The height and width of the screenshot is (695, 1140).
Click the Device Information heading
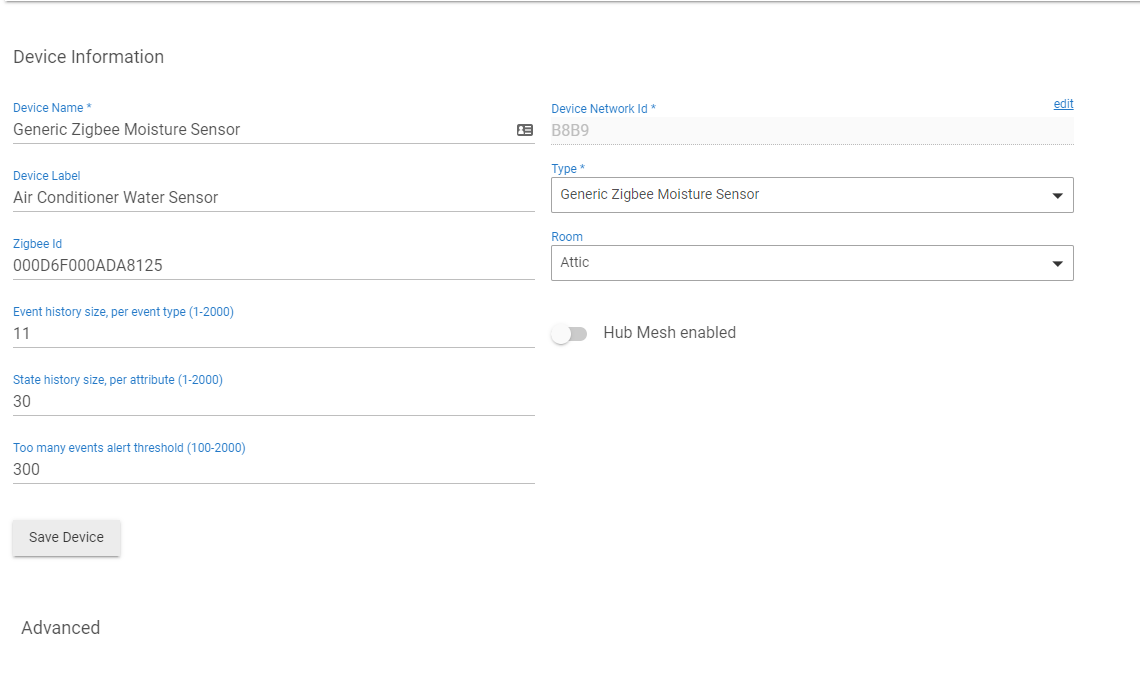coord(89,57)
